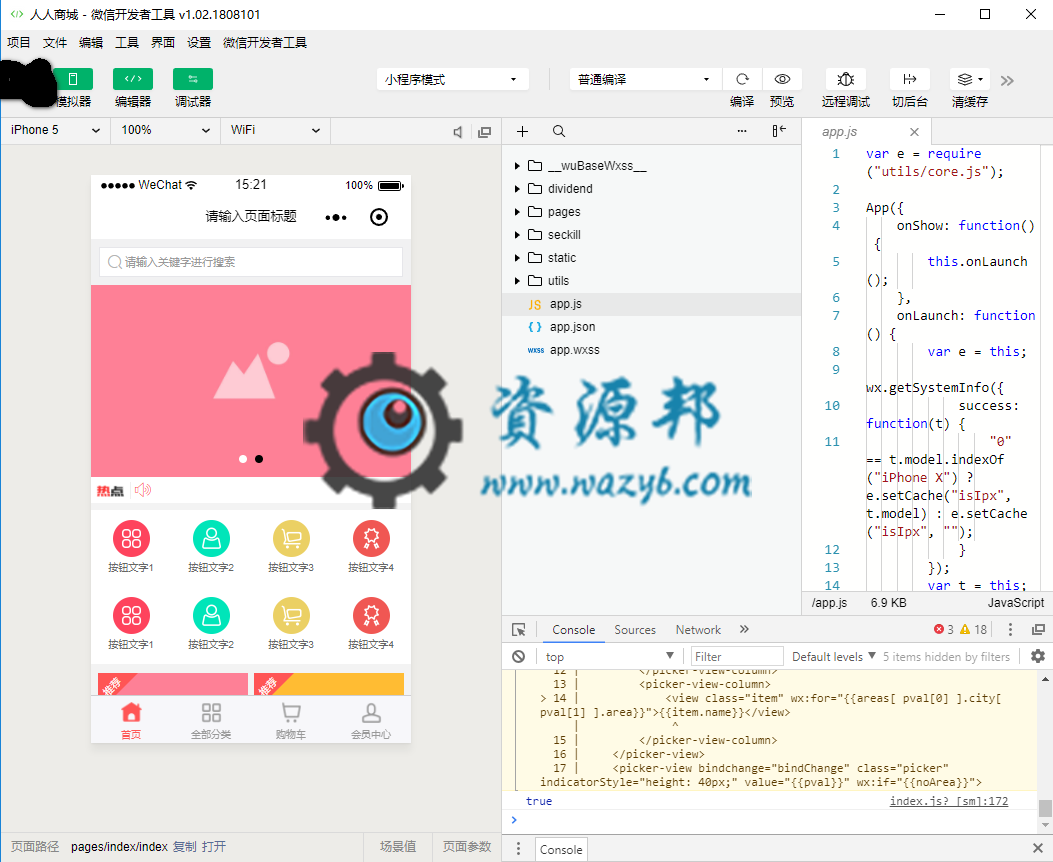Collapse the file tree panel icon
The height and width of the screenshot is (862, 1053).
pyautogui.click(x=779, y=131)
